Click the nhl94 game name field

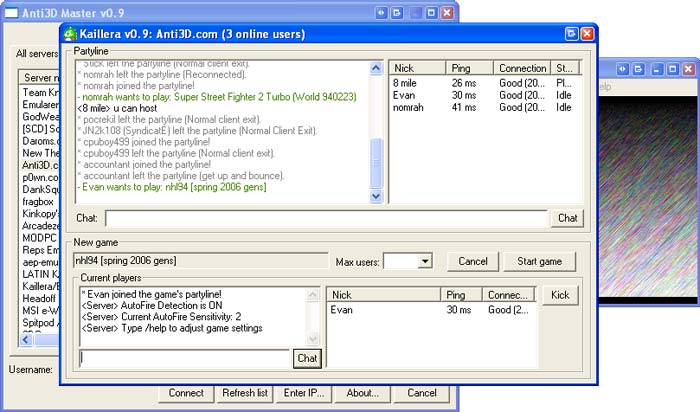(x=200, y=261)
